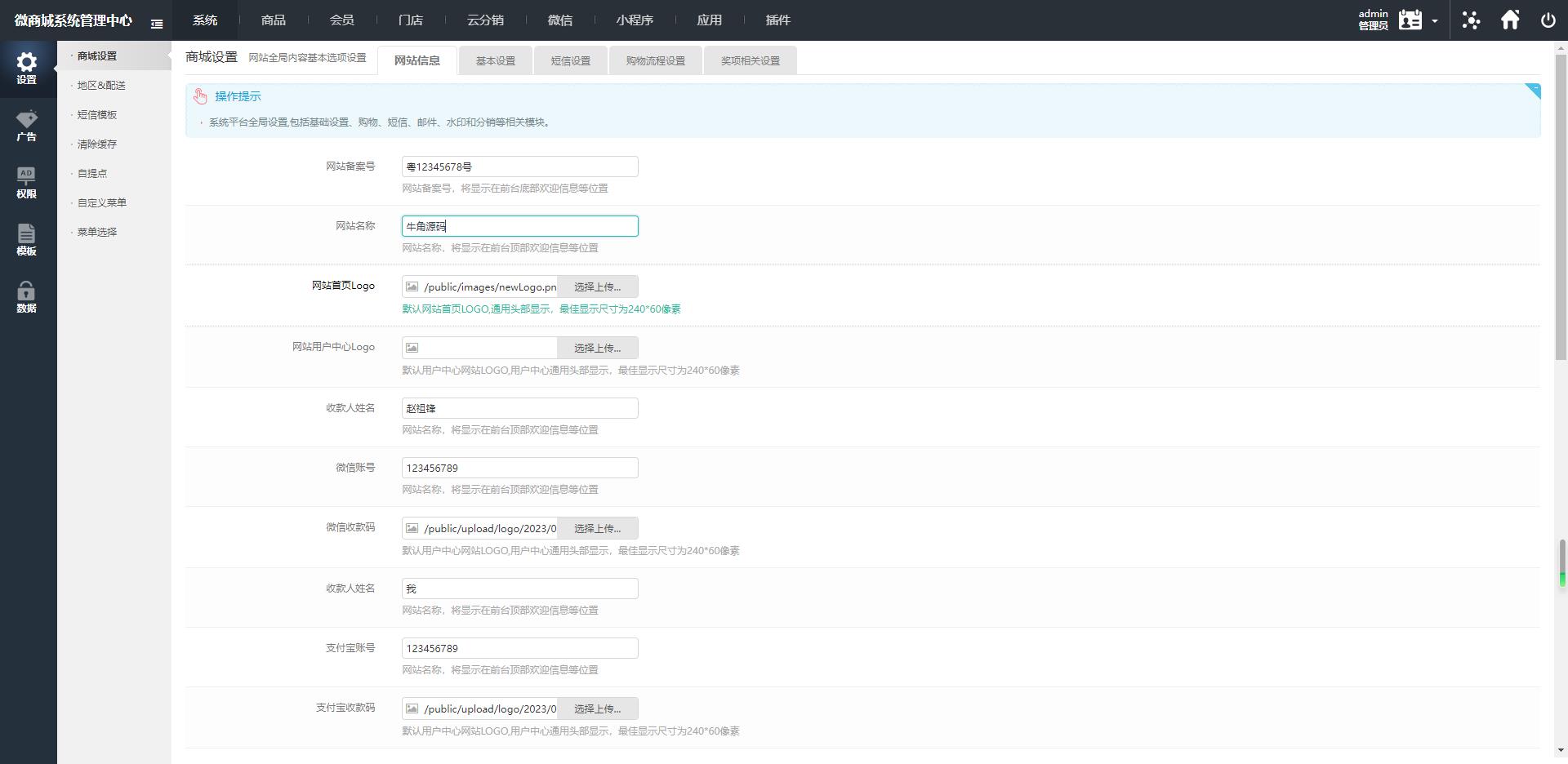Click scrollbar down arrow at bottom right
The image size is (1568, 764).
click(1561, 750)
